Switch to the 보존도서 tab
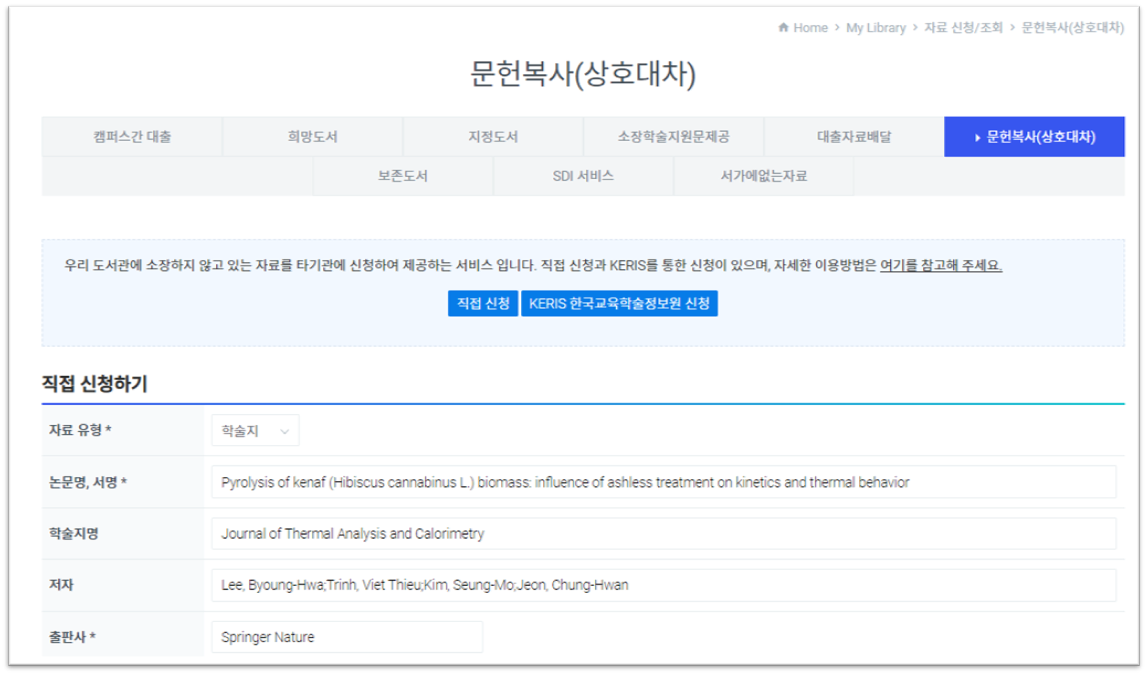The width and height of the screenshot is (1147, 675). coord(402,176)
